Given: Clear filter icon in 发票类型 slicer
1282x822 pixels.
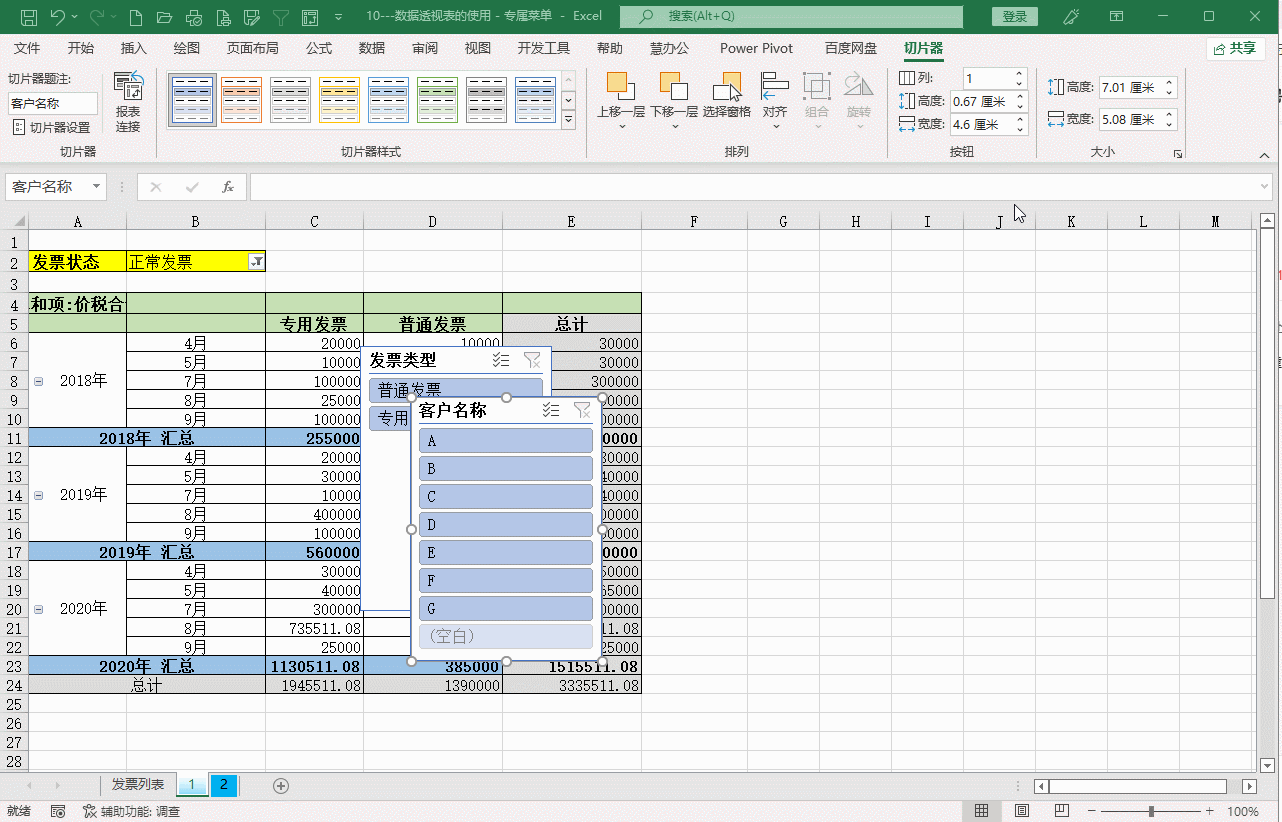Looking at the screenshot, I should coord(532,360).
